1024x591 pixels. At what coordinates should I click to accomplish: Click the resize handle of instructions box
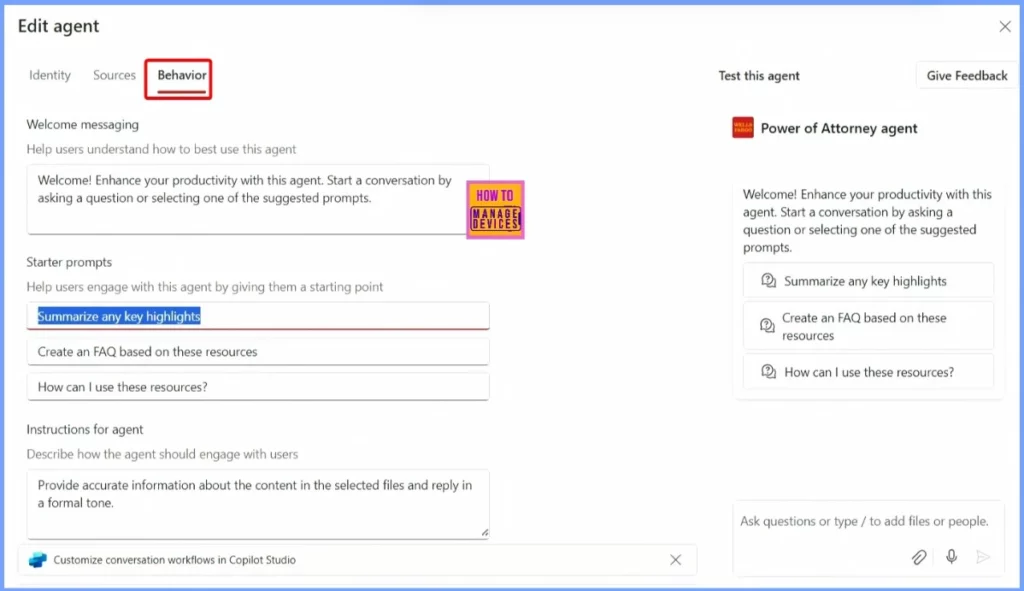point(485,533)
